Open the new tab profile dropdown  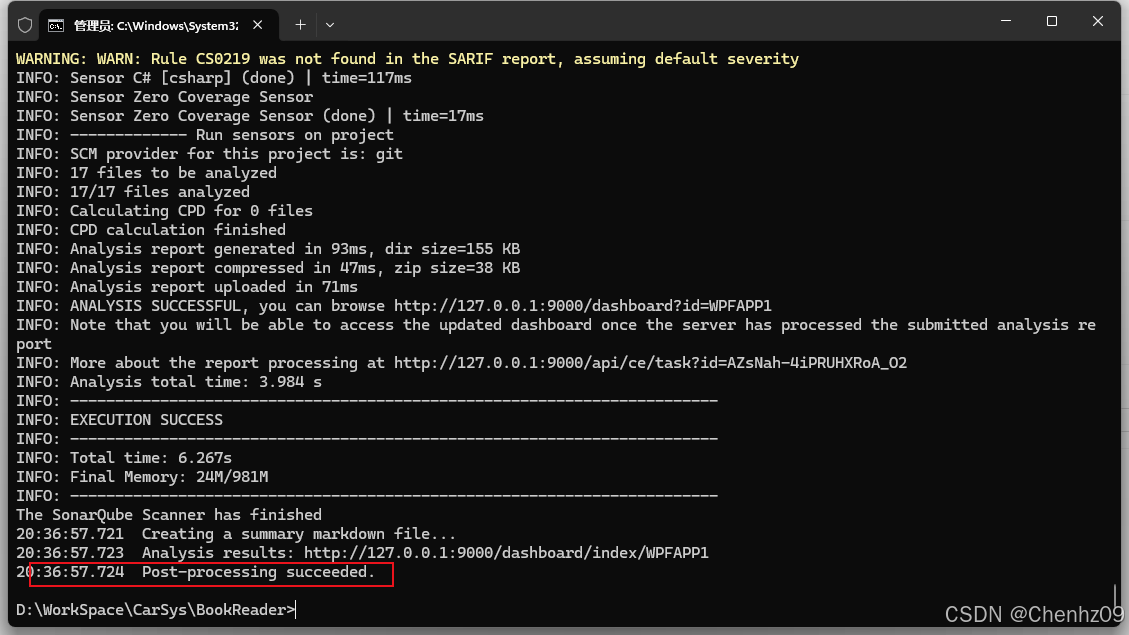[330, 25]
